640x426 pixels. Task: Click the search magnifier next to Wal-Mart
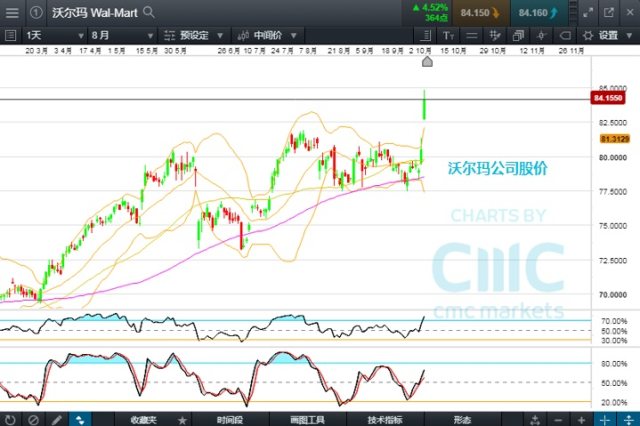[x=149, y=13]
